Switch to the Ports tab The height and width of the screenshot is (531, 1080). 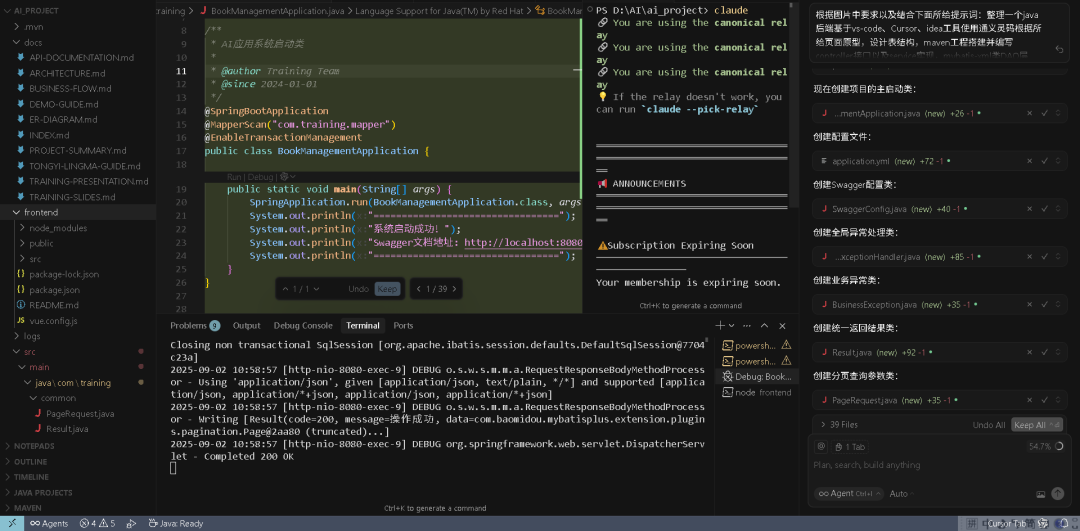tap(404, 326)
